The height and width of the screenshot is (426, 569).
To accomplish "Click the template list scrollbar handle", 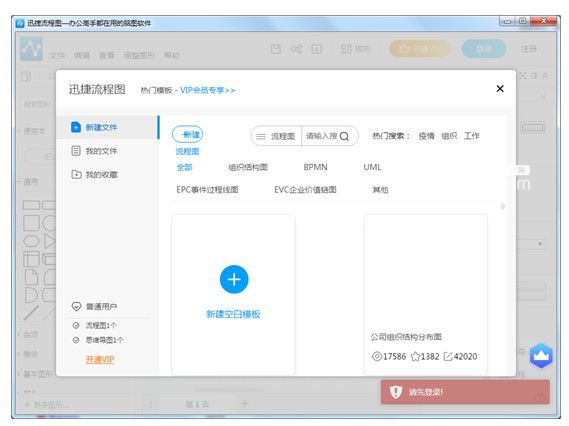I will pyautogui.click(x=503, y=206).
